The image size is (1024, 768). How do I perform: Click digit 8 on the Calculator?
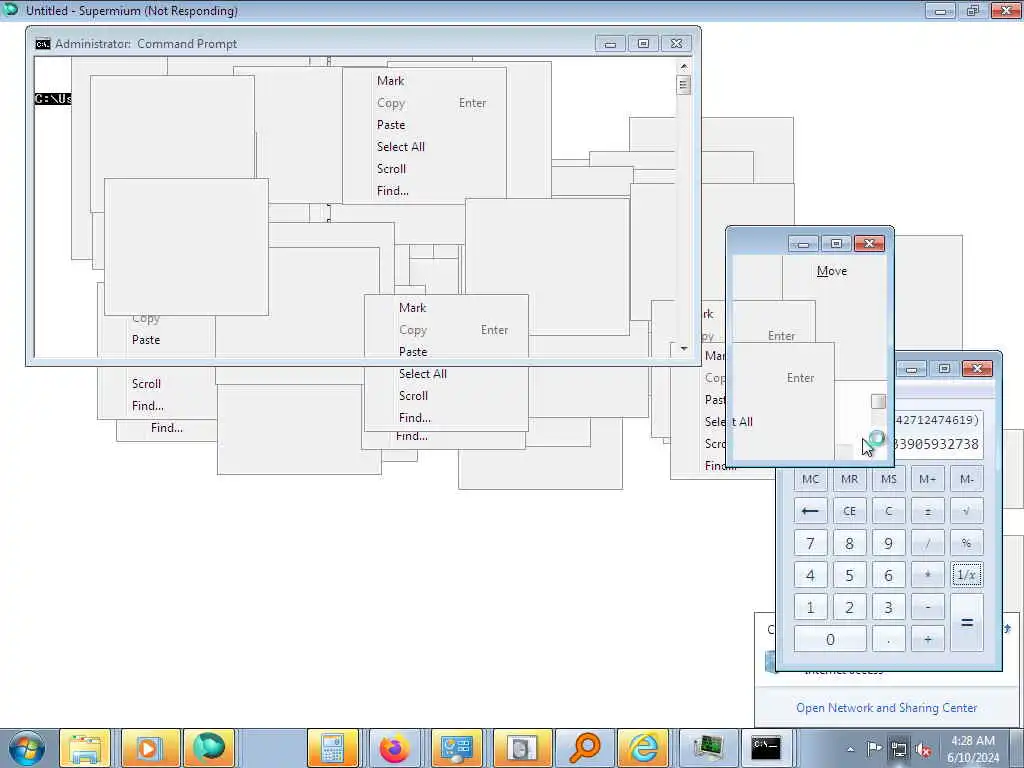pos(850,543)
